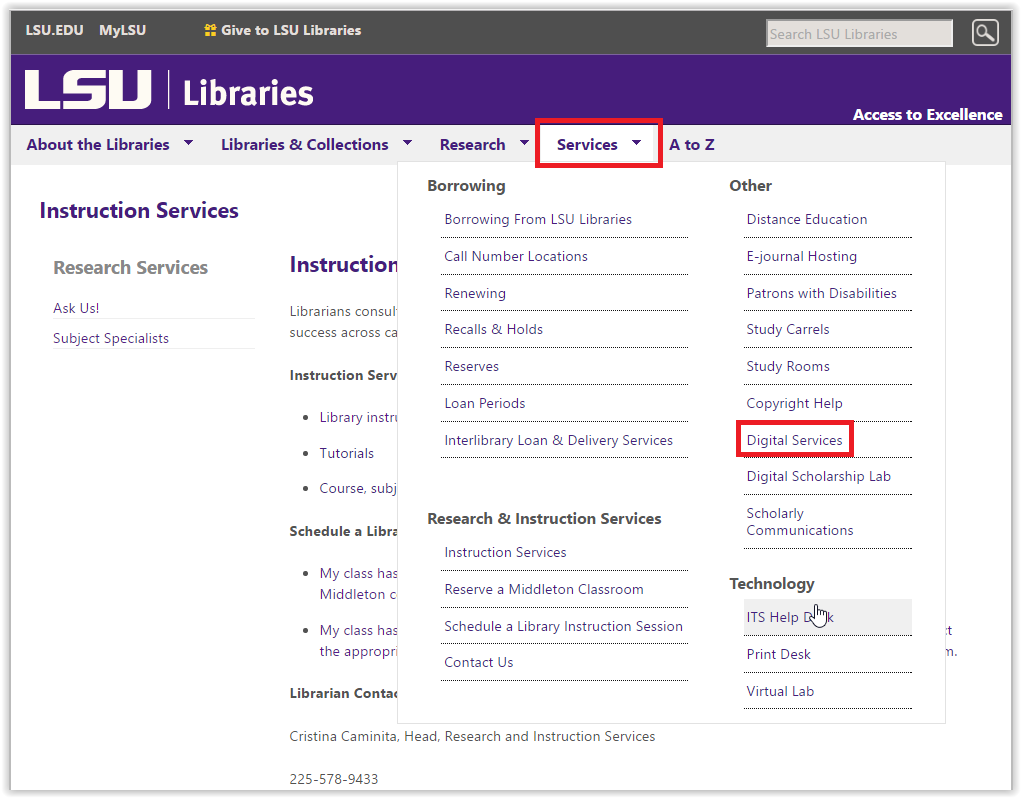Expand the Research menu dropdown arrow
Image resolution: width=1021 pixels, height=798 pixels.
point(524,142)
